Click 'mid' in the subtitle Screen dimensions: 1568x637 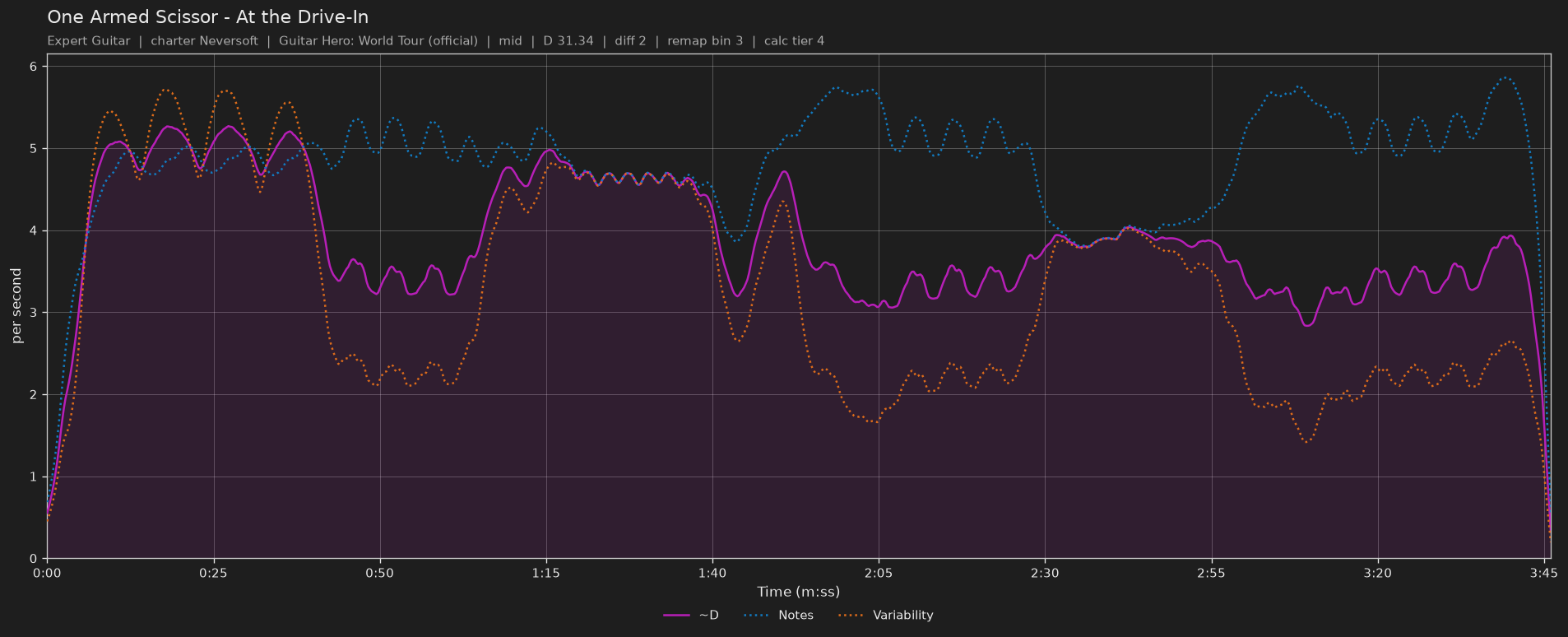pos(510,41)
